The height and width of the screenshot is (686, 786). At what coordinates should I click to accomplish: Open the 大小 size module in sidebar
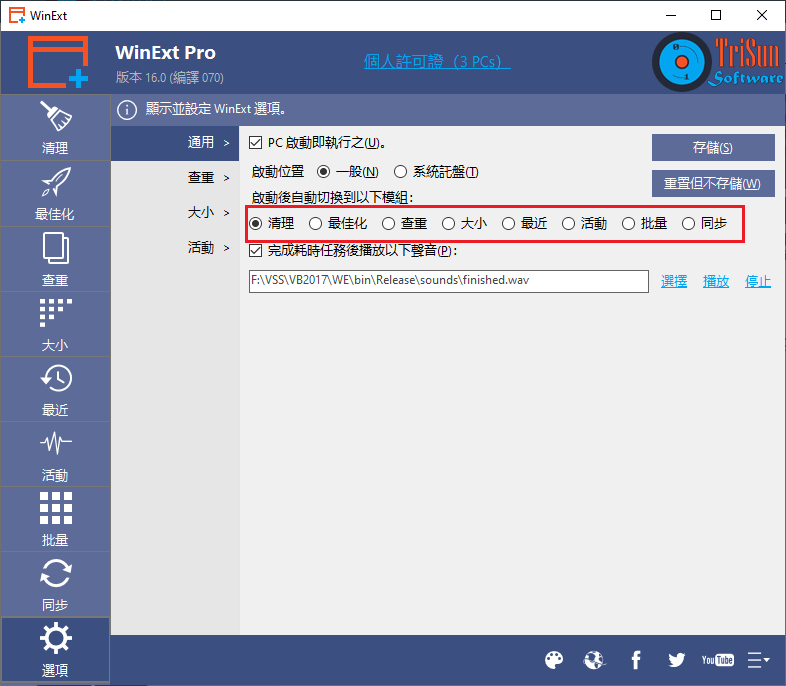tap(55, 325)
